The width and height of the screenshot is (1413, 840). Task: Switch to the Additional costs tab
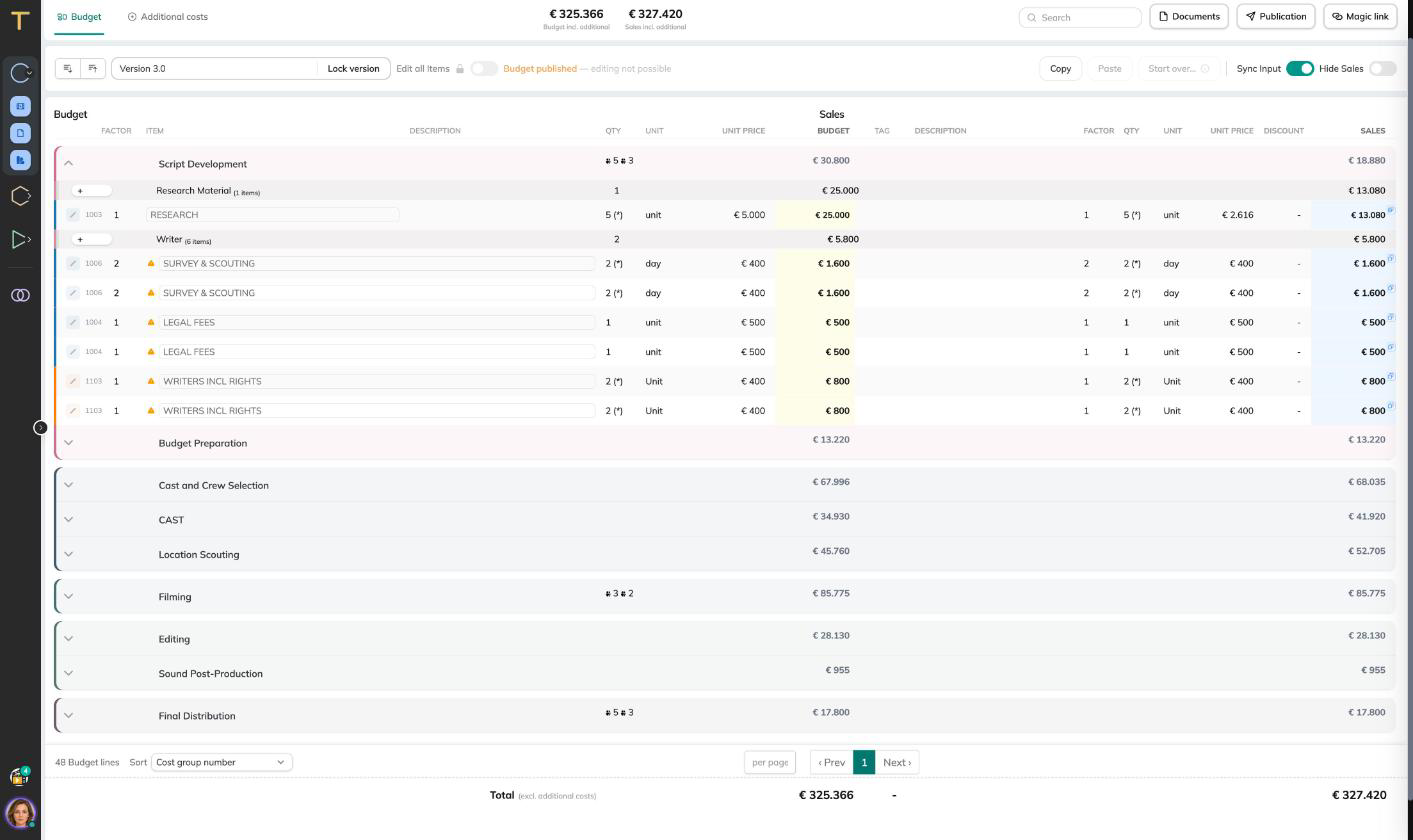168,17
